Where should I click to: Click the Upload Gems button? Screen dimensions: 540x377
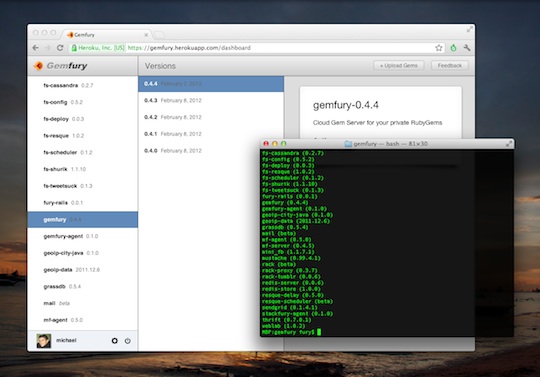point(399,65)
